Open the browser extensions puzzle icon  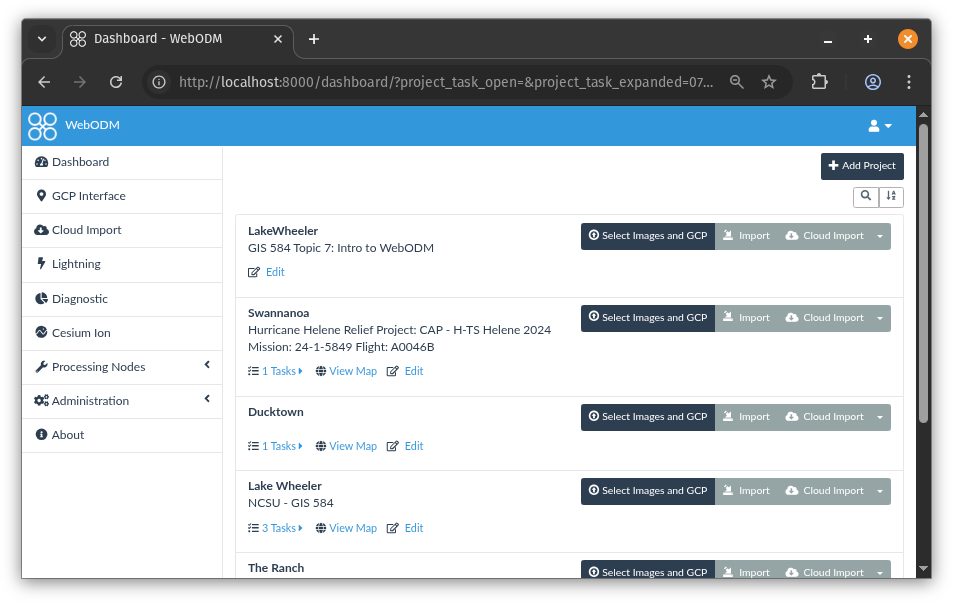(x=819, y=82)
